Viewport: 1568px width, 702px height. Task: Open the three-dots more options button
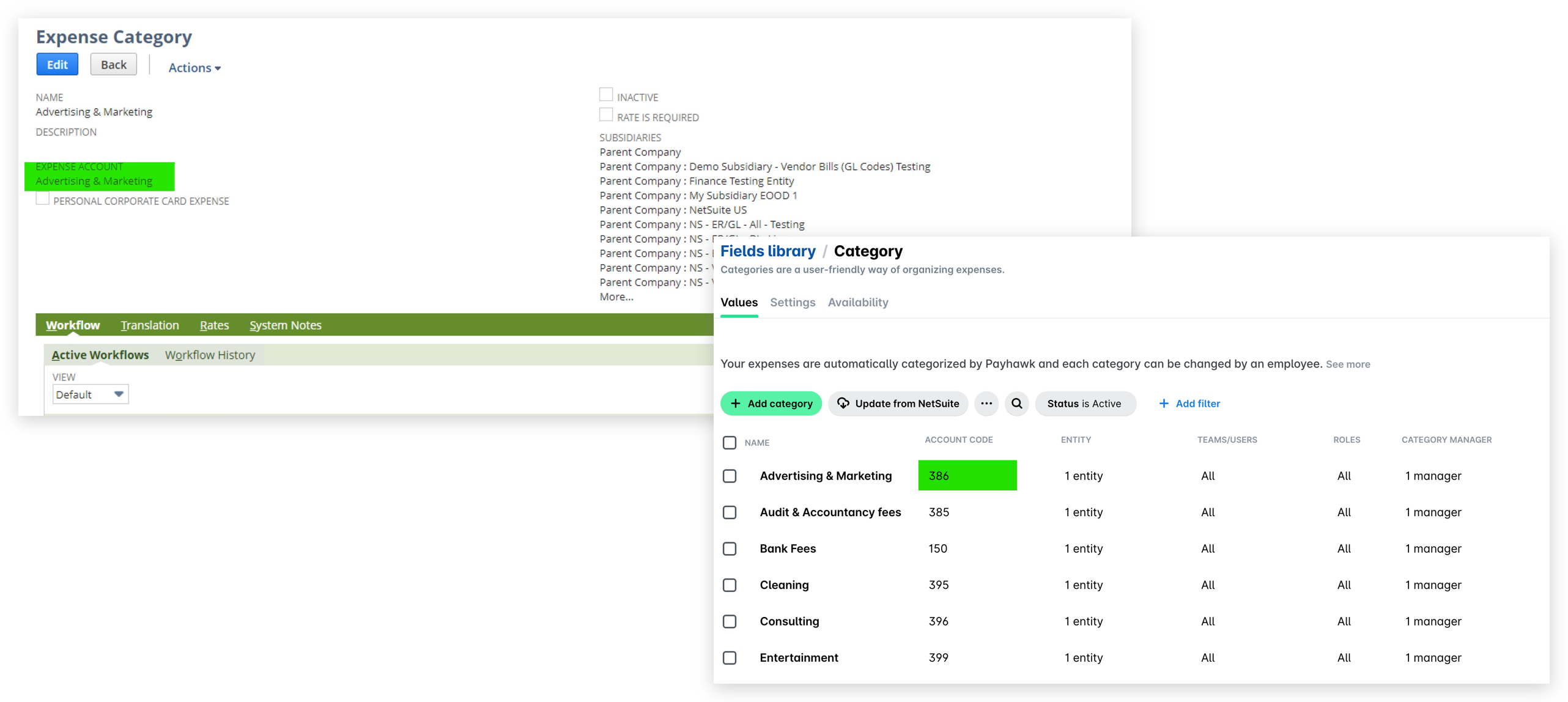point(986,404)
